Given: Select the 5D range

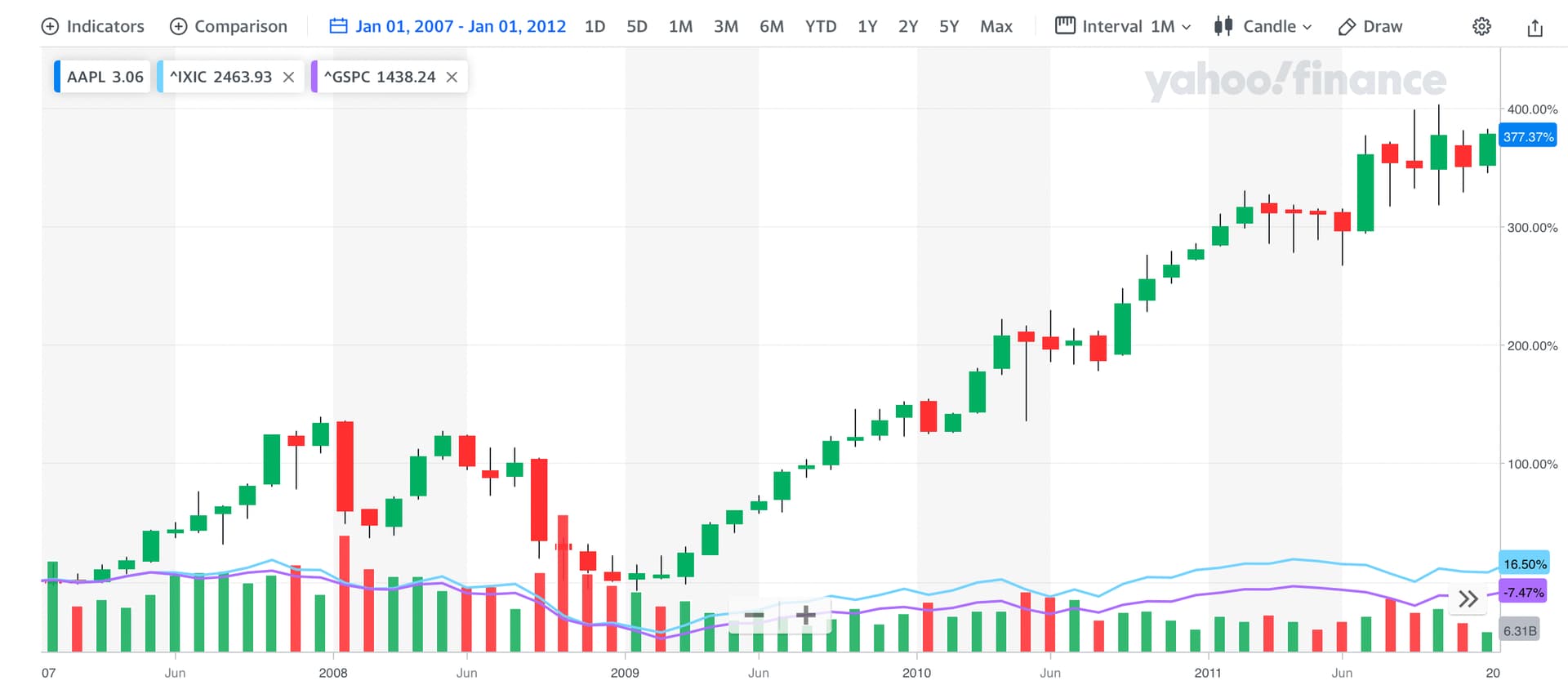Looking at the screenshot, I should (636, 26).
